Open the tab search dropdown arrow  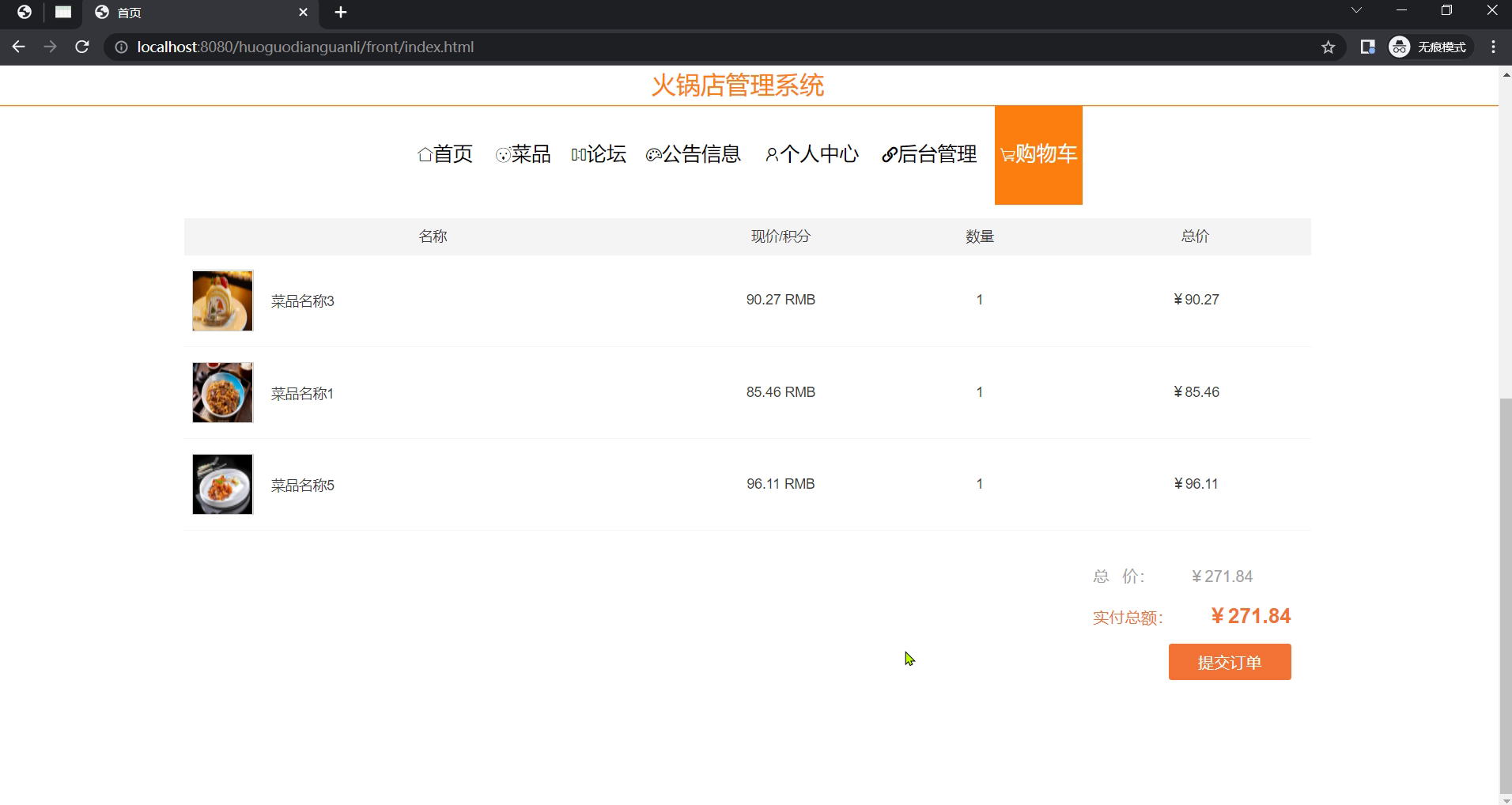point(1356,10)
